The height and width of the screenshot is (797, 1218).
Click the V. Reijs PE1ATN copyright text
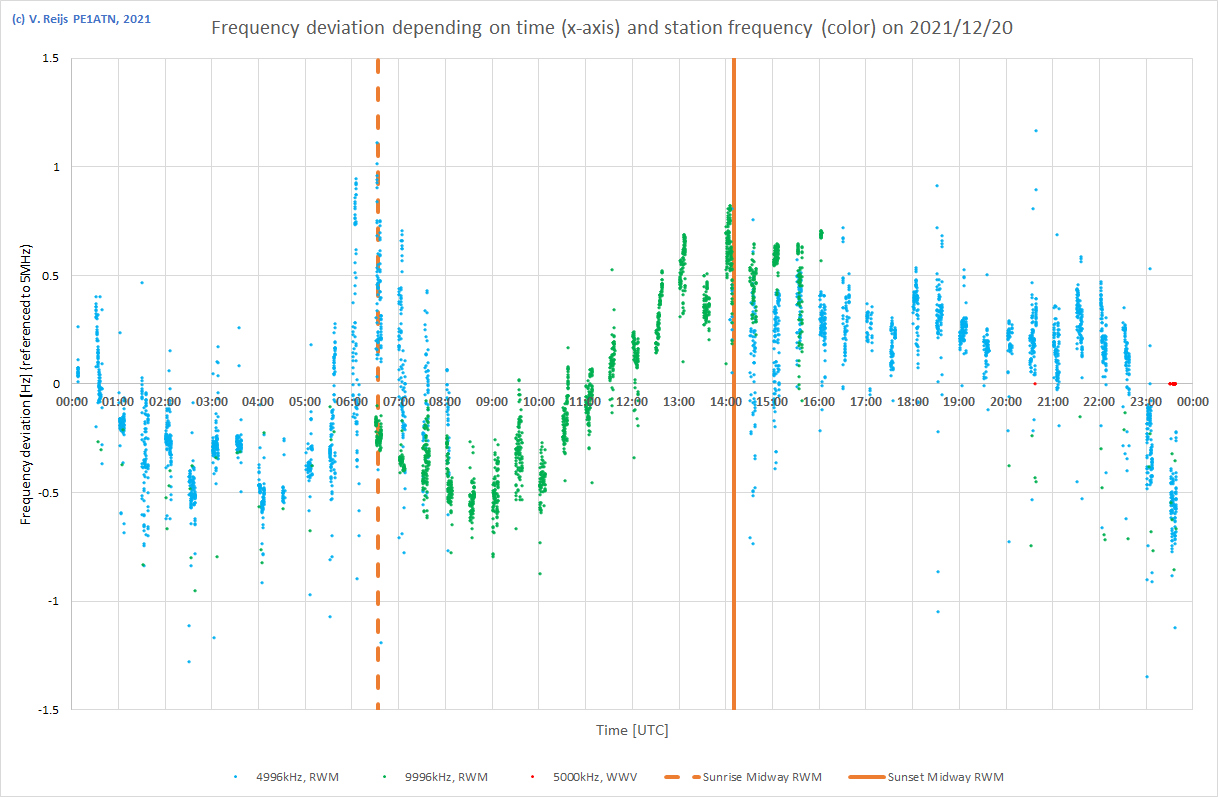tap(81, 18)
